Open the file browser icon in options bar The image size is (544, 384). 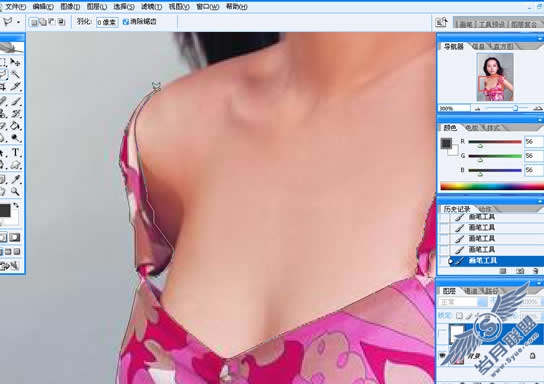pyautogui.click(x=441, y=22)
